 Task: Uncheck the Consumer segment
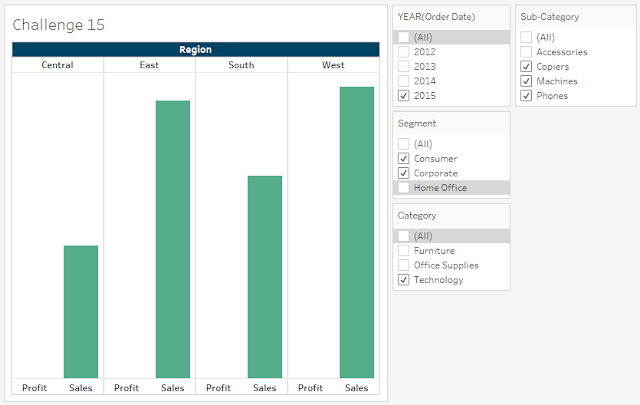403,158
